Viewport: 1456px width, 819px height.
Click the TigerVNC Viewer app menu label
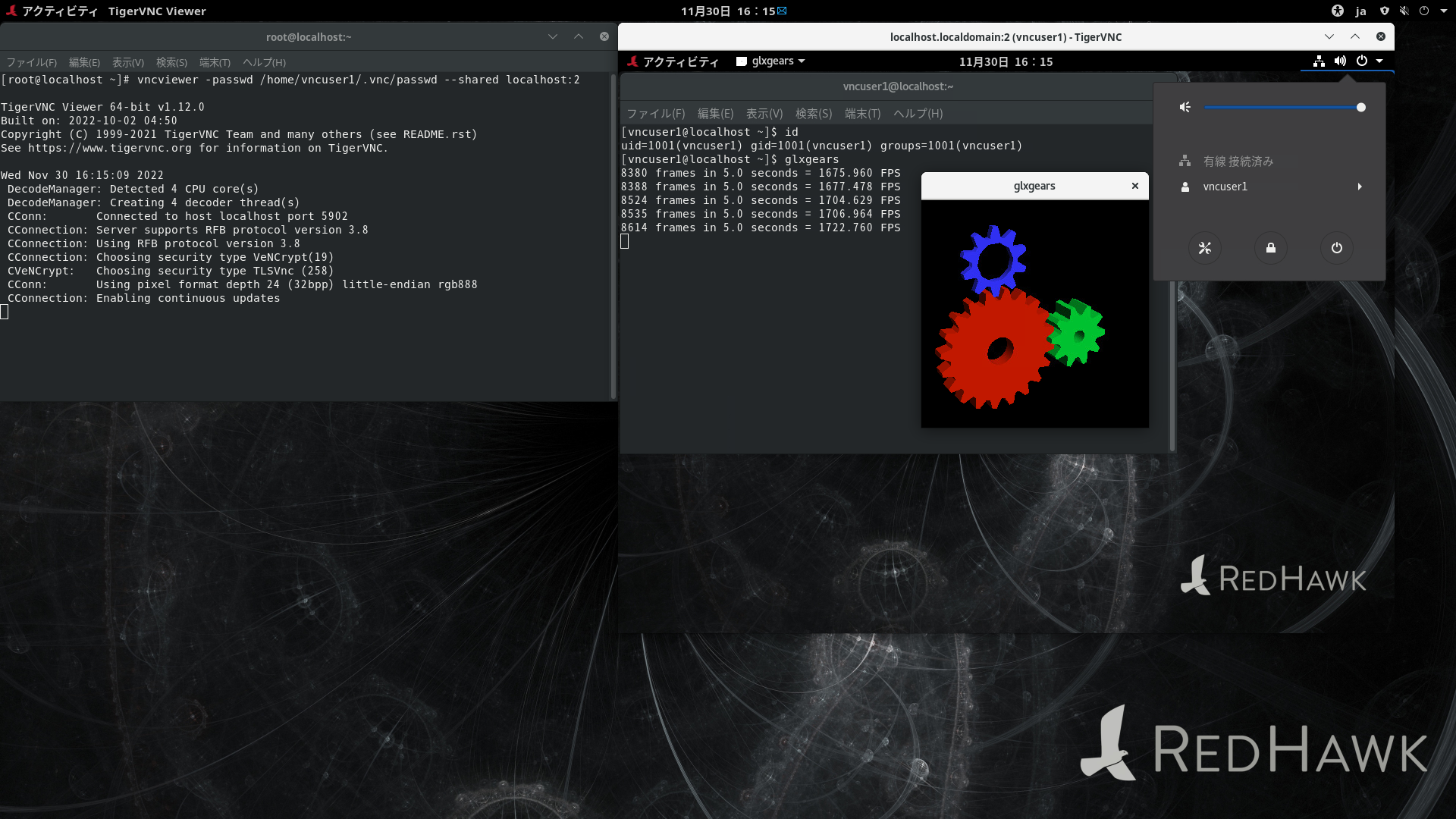click(x=157, y=11)
